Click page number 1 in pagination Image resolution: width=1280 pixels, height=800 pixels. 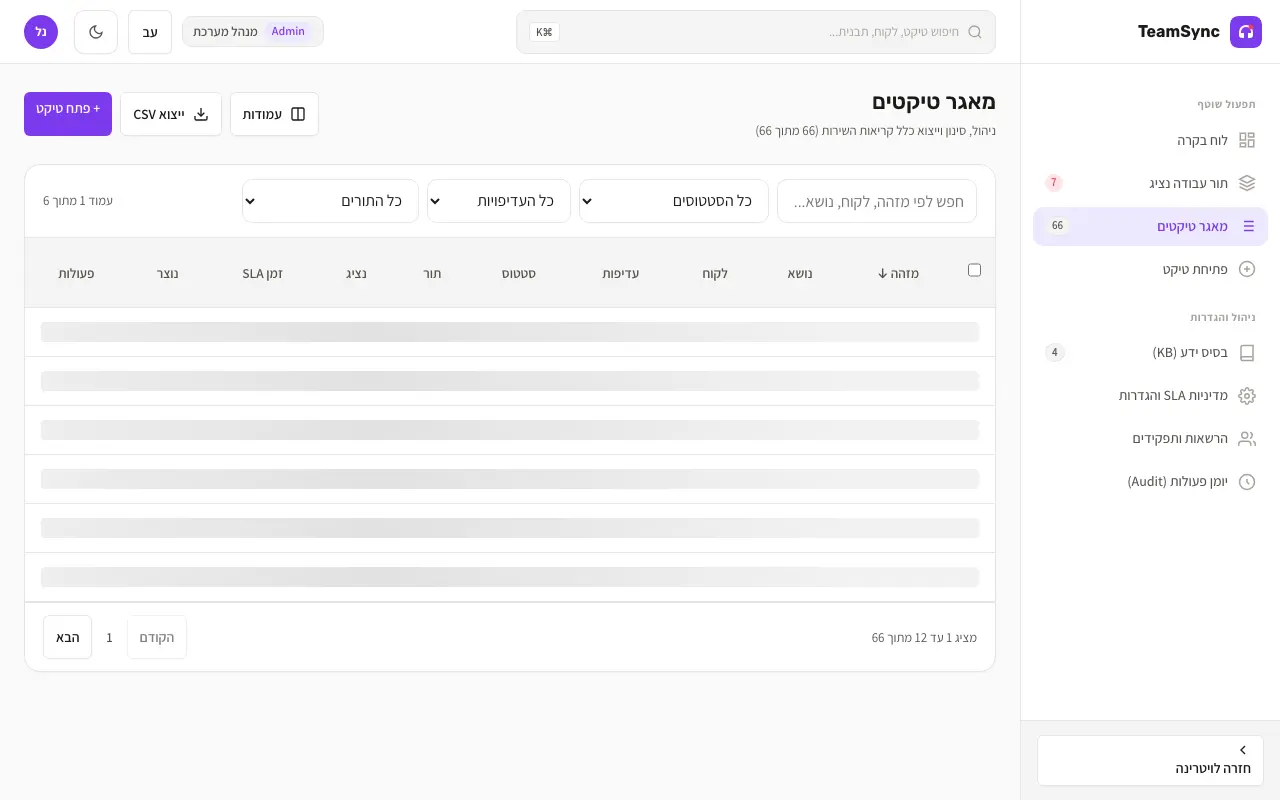pos(110,638)
